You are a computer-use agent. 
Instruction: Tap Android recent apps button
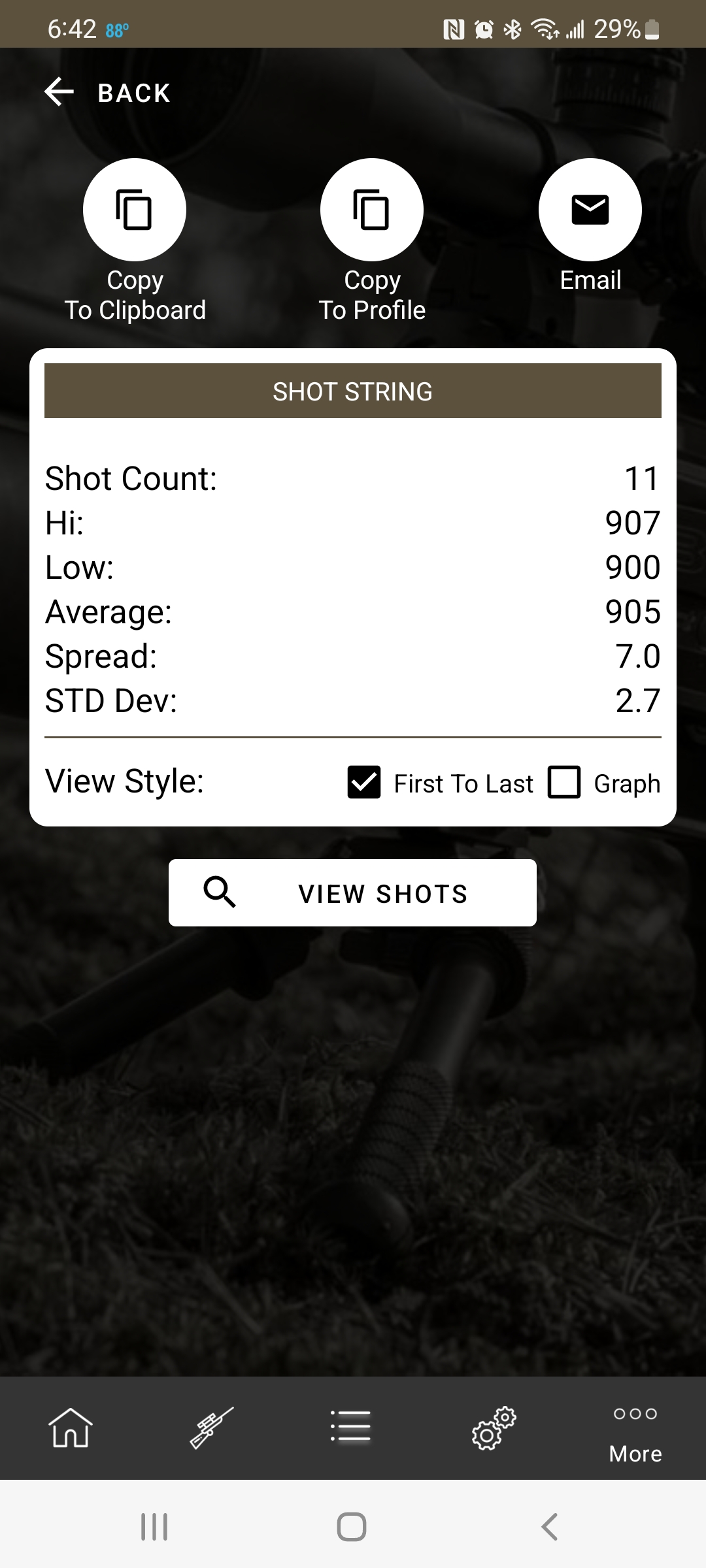154,1527
